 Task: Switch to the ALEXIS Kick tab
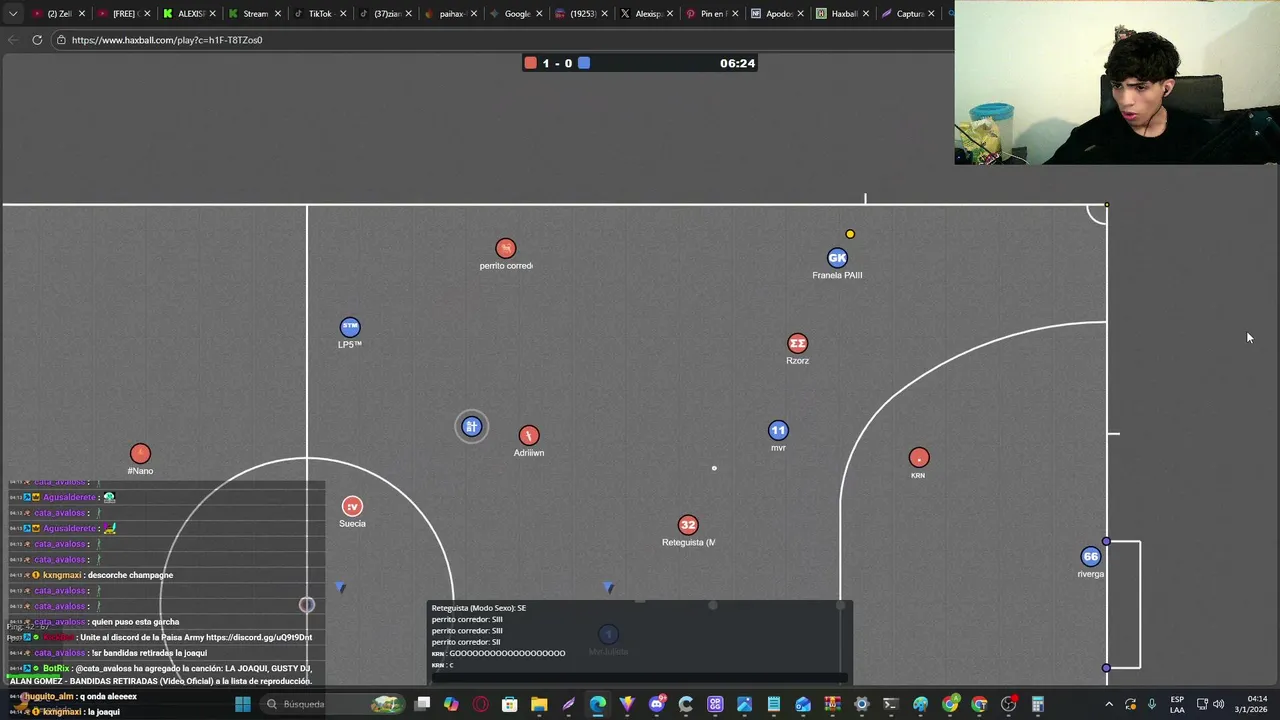click(x=188, y=14)
